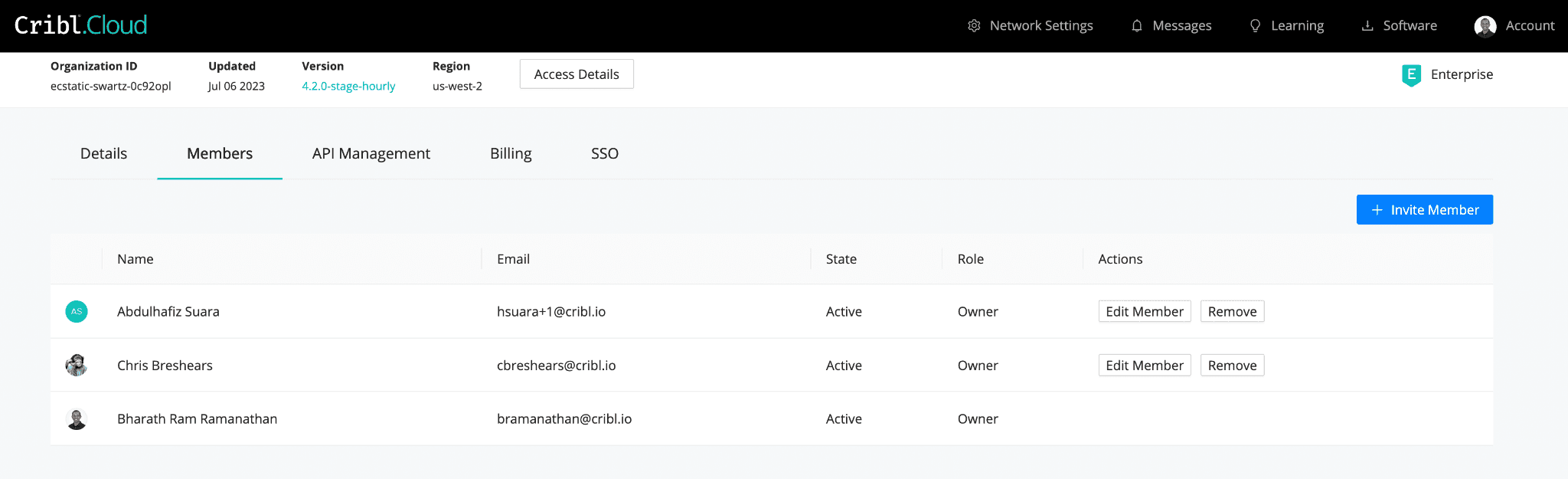
Task: Click the Software download icon
Action: click(x=1367, y=26)
